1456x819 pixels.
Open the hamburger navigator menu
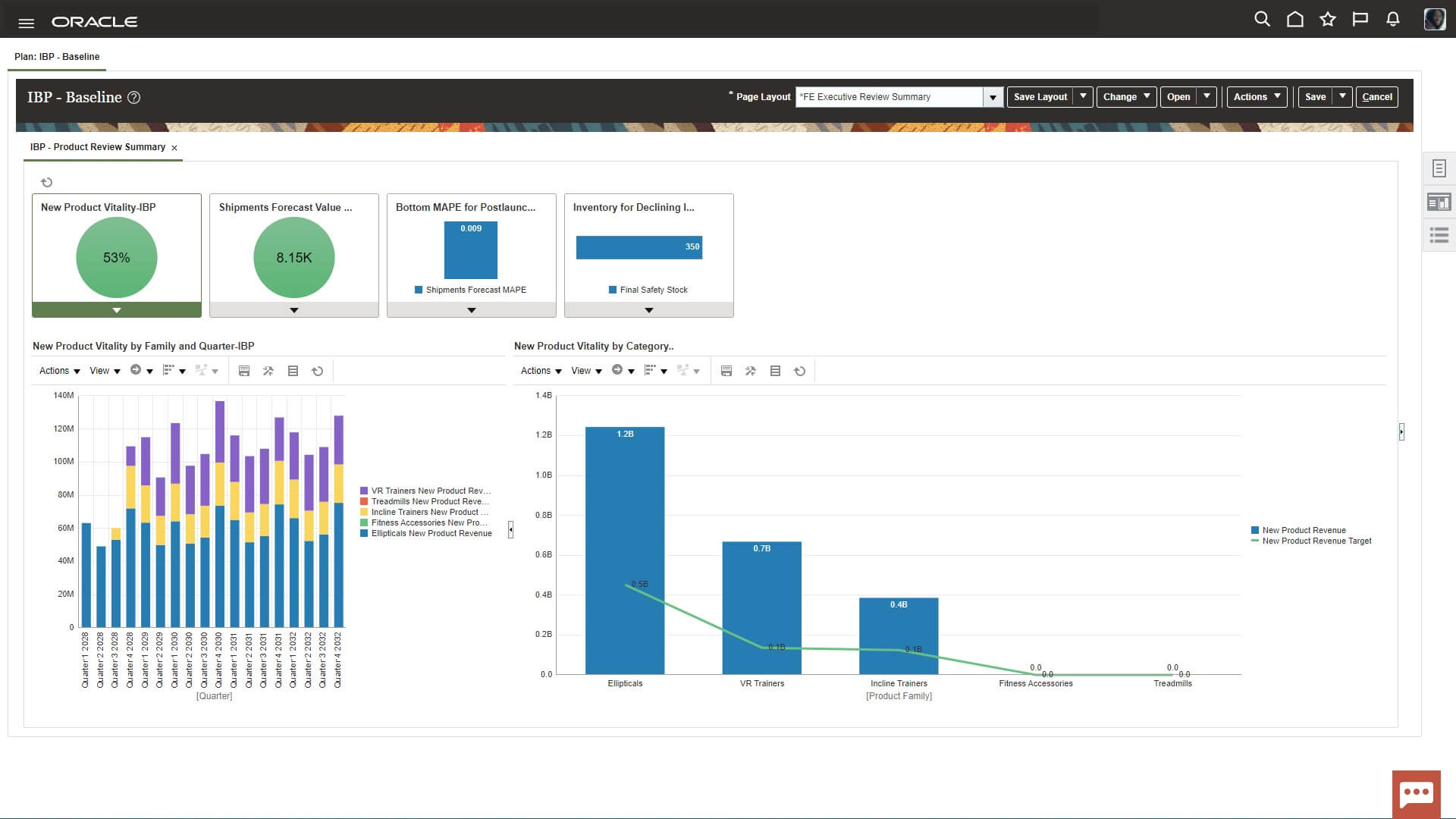click(26, 23)
